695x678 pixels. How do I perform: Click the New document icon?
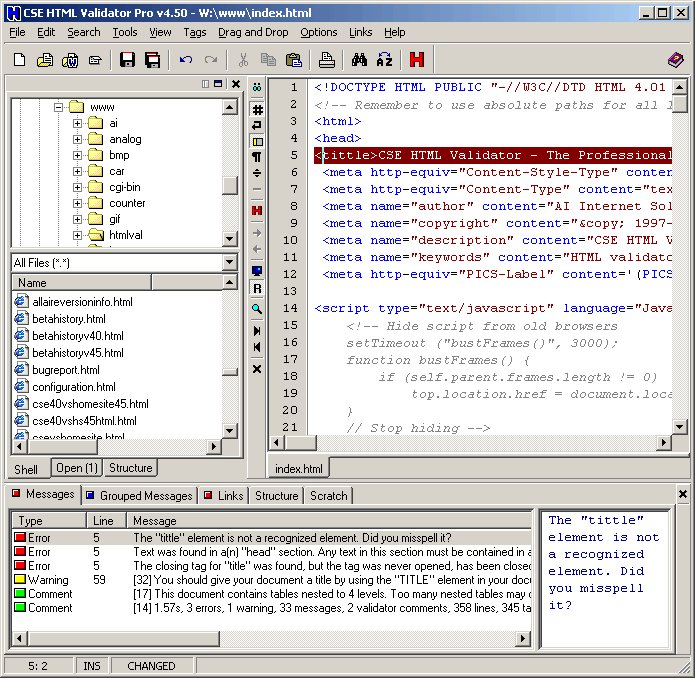[19, 60]
